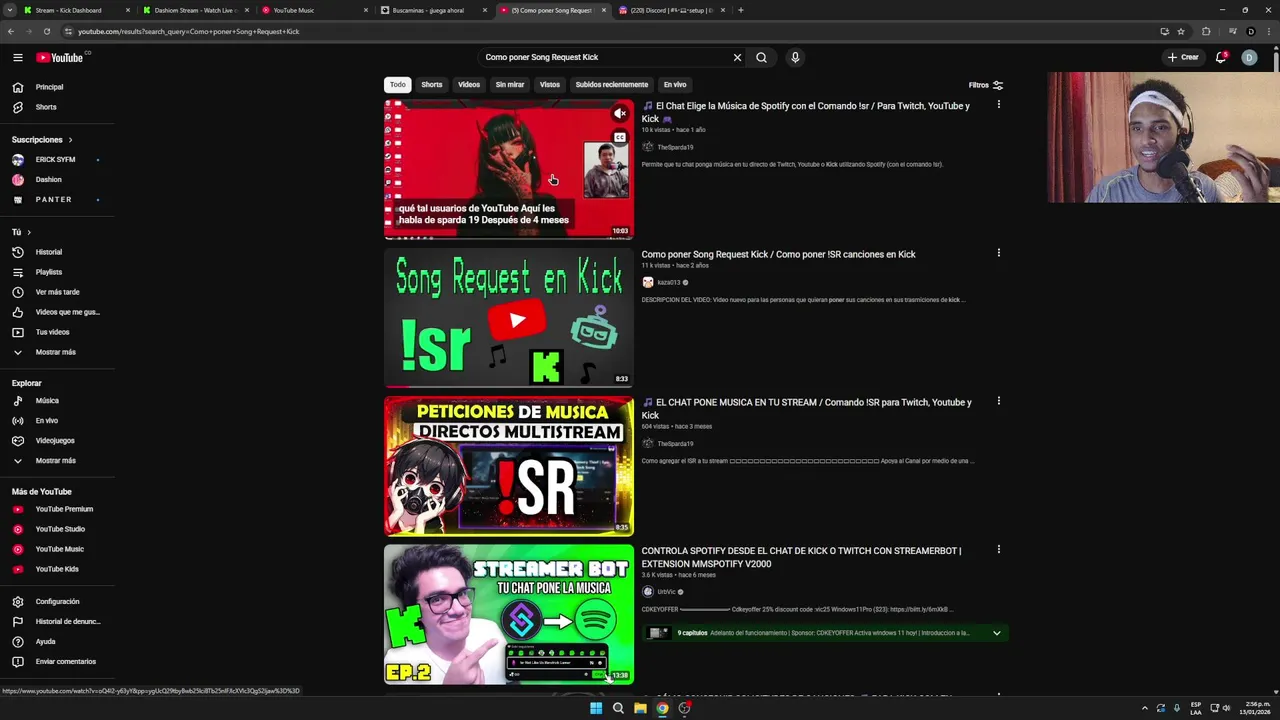Toggle captions on the first video preview
This screenshot has height=720, width=1280.
(620, 138)
